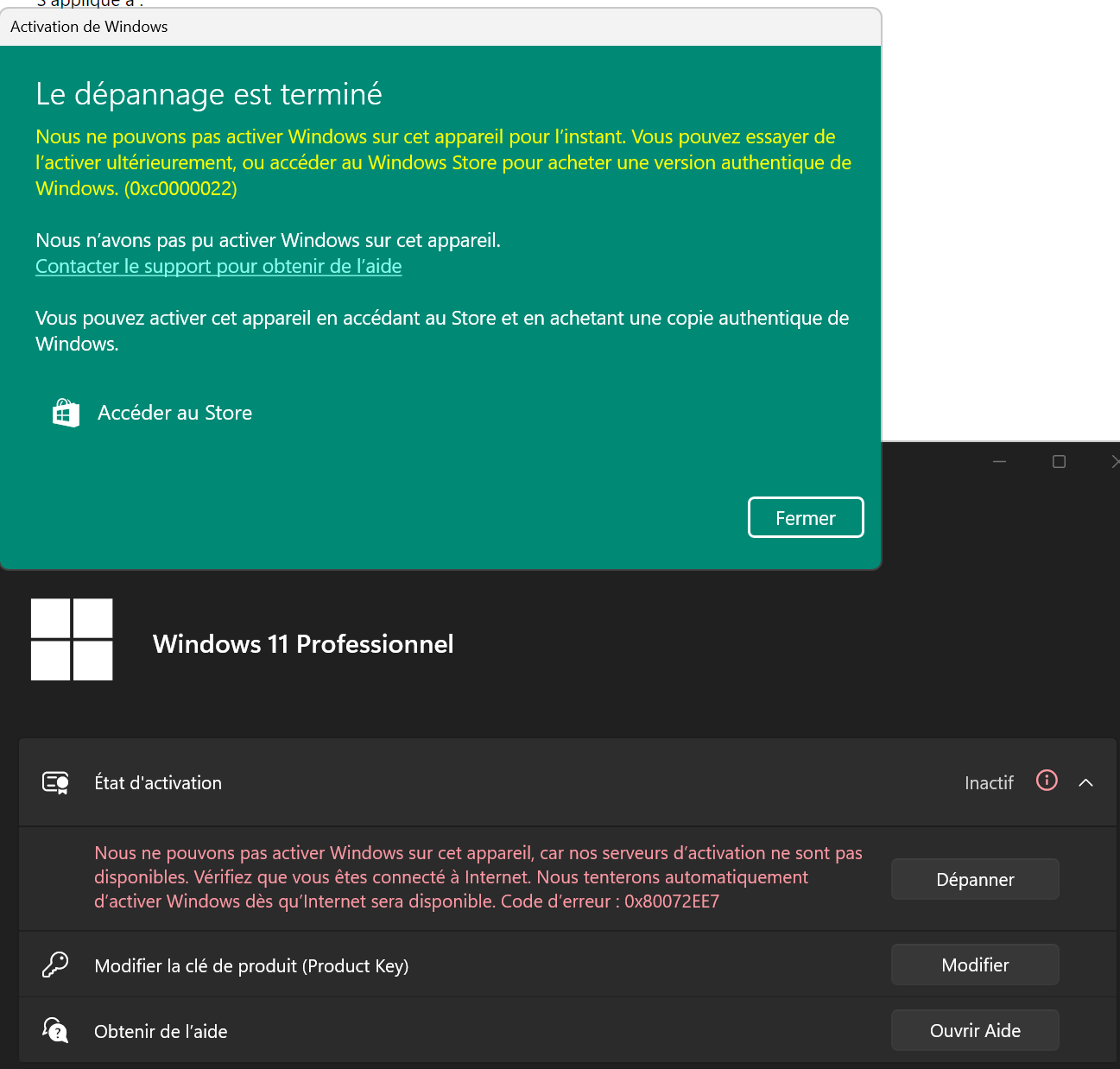Image resolution: width=1120 pixels, height=1069 pixels.
Task: Click 'Nous n'avons pas pu activer Windows' text
Action: pyautogui.click(x=268, y=240)
